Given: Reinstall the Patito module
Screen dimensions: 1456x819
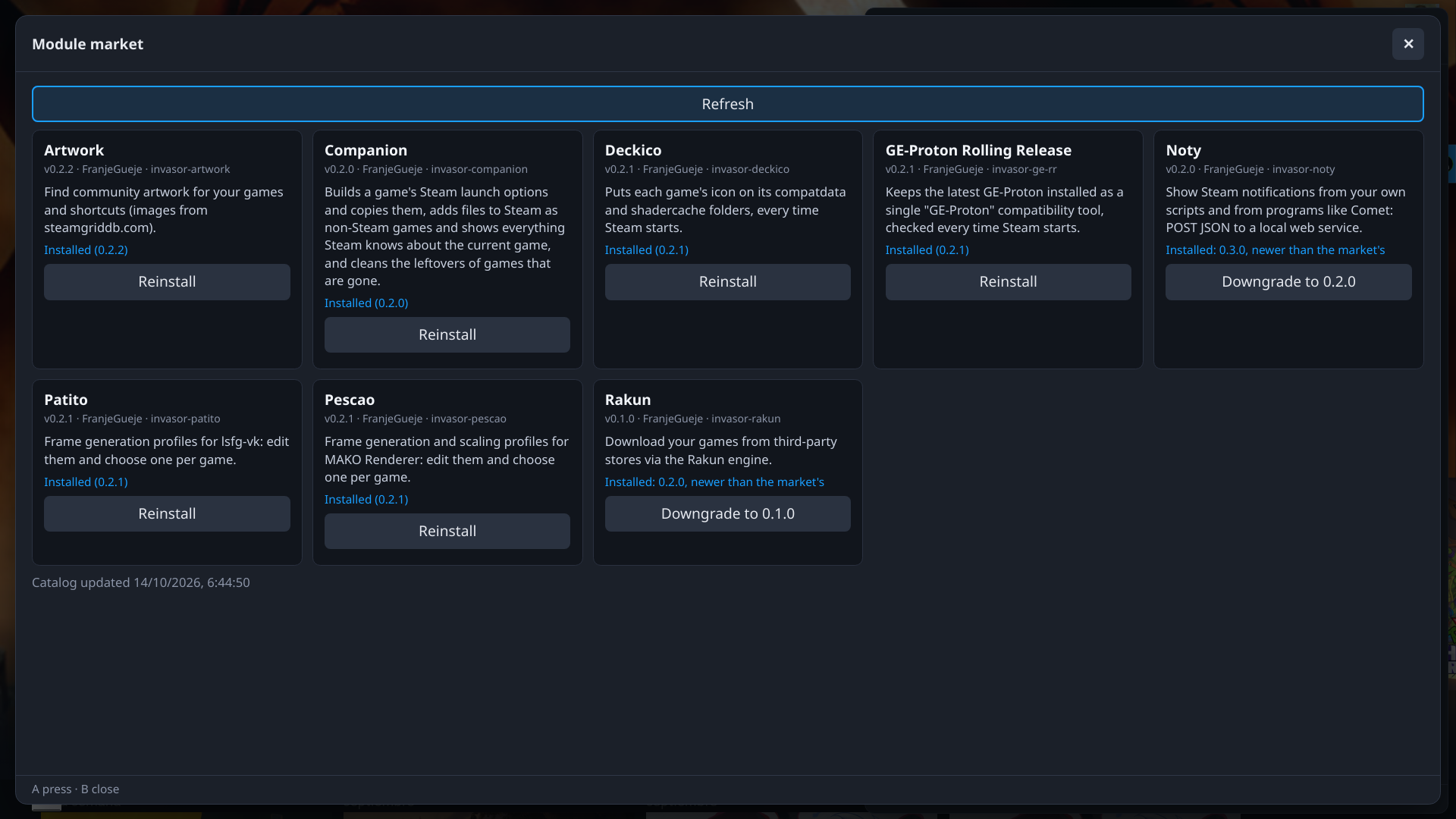Looking at the screenshot, I should point(167,513).
